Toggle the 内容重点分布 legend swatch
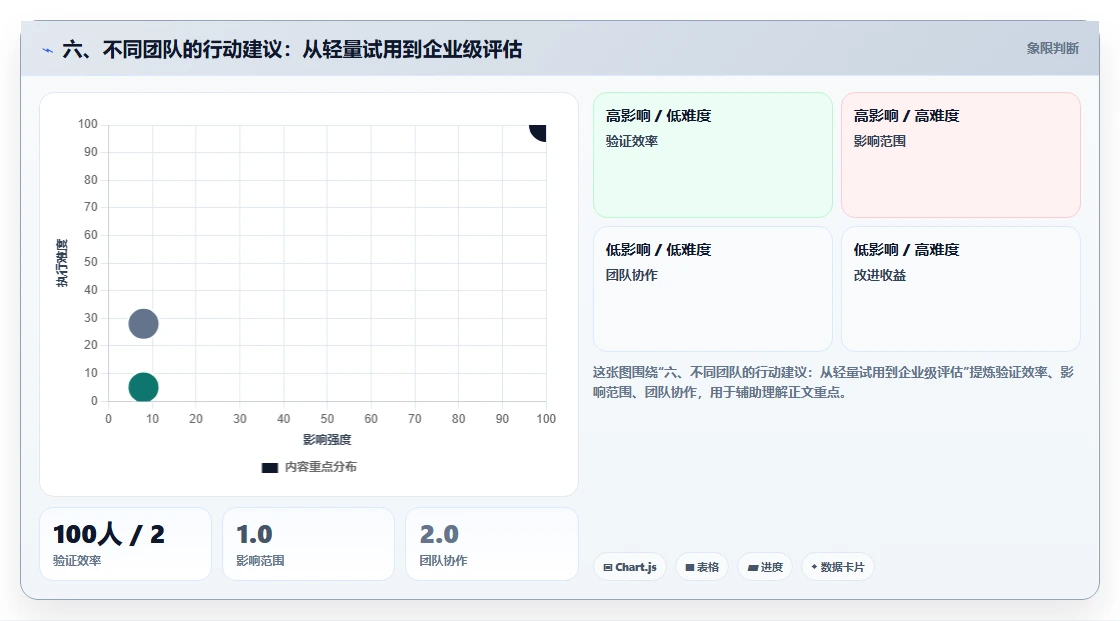 [x=270, y=467]
